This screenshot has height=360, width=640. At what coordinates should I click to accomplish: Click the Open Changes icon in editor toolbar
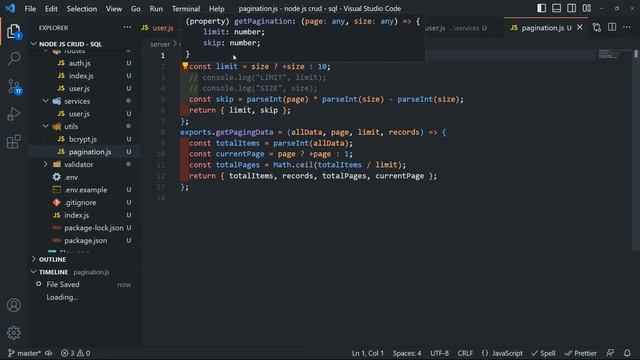[x=597, y=28]
